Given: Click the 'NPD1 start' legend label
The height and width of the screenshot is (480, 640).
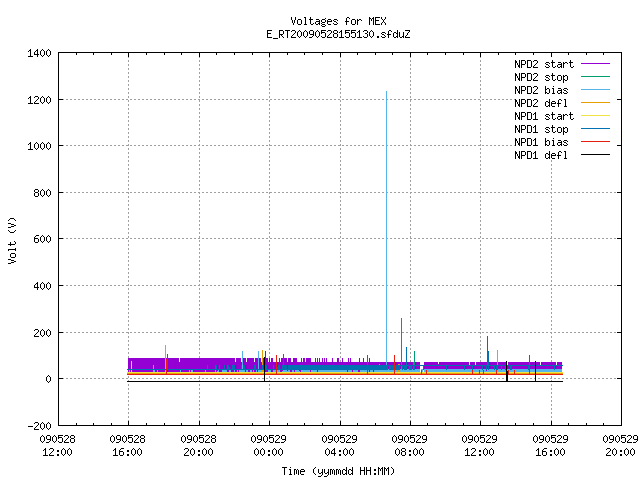Looking at the screenshot, I should pos(544,116).
